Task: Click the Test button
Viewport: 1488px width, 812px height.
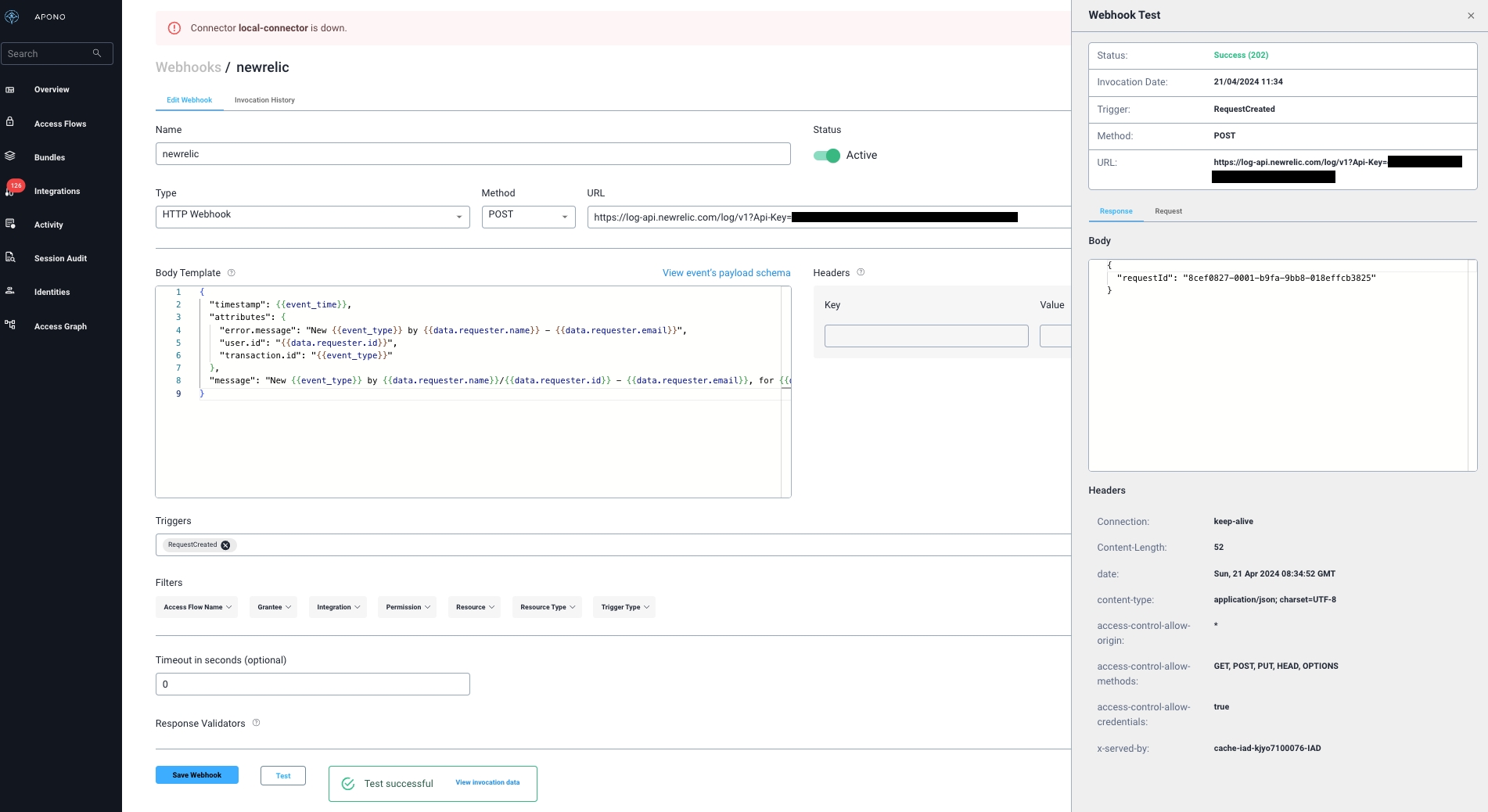Action: 283,776
